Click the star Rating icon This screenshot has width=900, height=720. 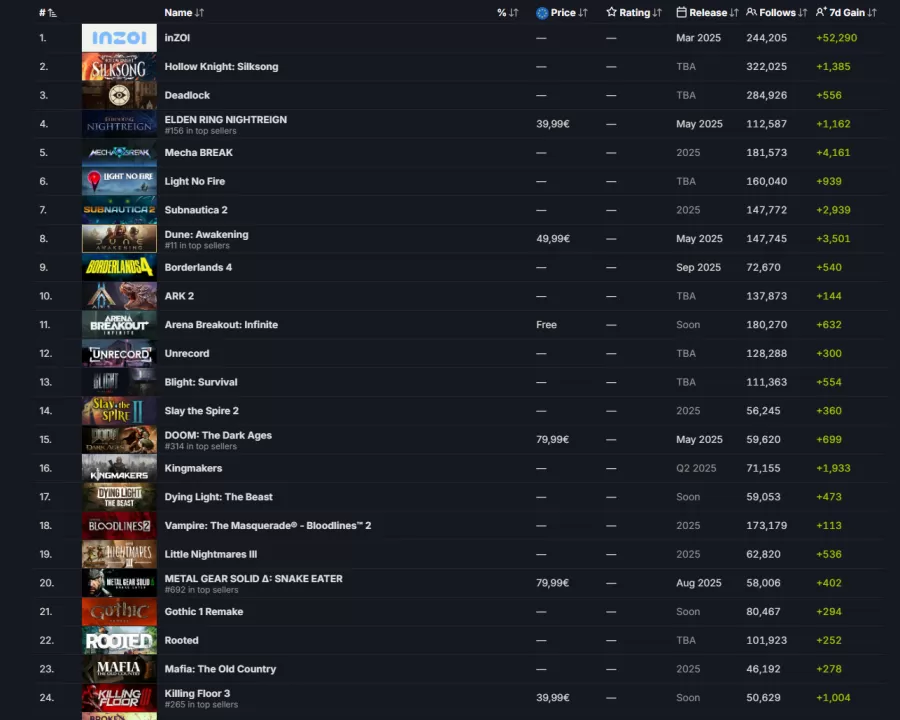coord(611,12)
